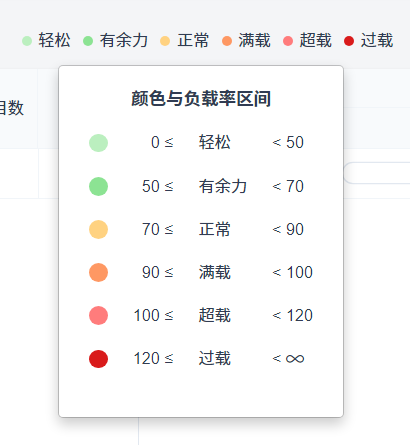410x445 pixels.
Task: Click the yellow 正常 legend dot
Action: coord(165,41)
